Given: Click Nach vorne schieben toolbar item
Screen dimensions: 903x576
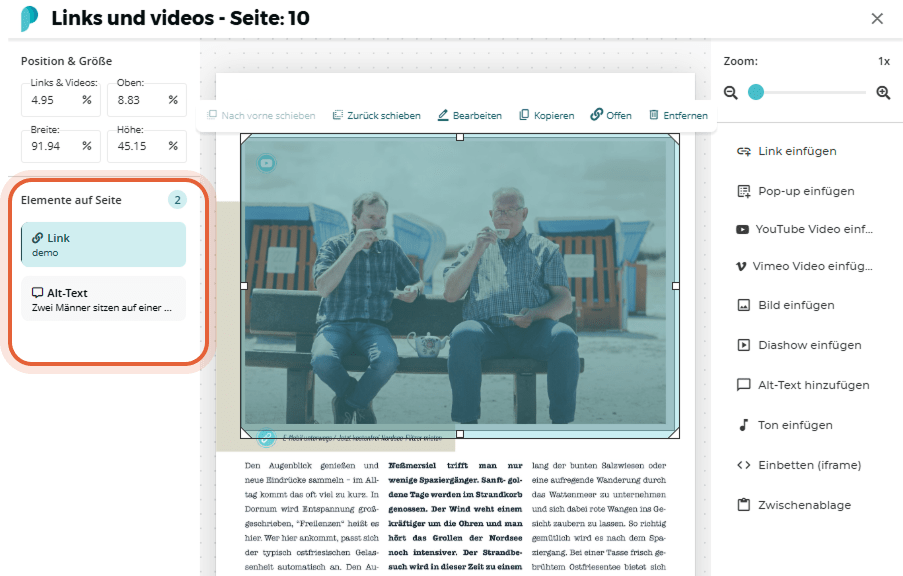Looking at the screenshot, I should tap(261, 115).
